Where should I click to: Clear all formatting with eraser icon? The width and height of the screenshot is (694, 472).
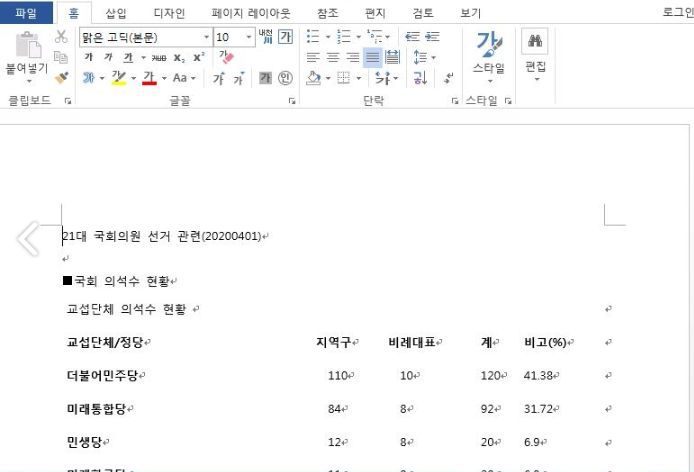point(226,57)
